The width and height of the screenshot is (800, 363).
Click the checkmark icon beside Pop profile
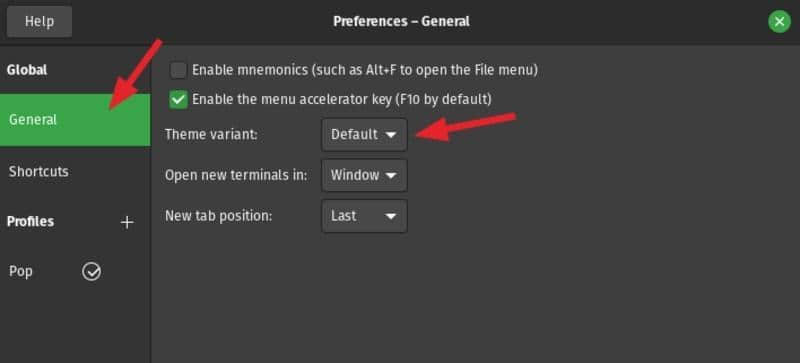91,272
